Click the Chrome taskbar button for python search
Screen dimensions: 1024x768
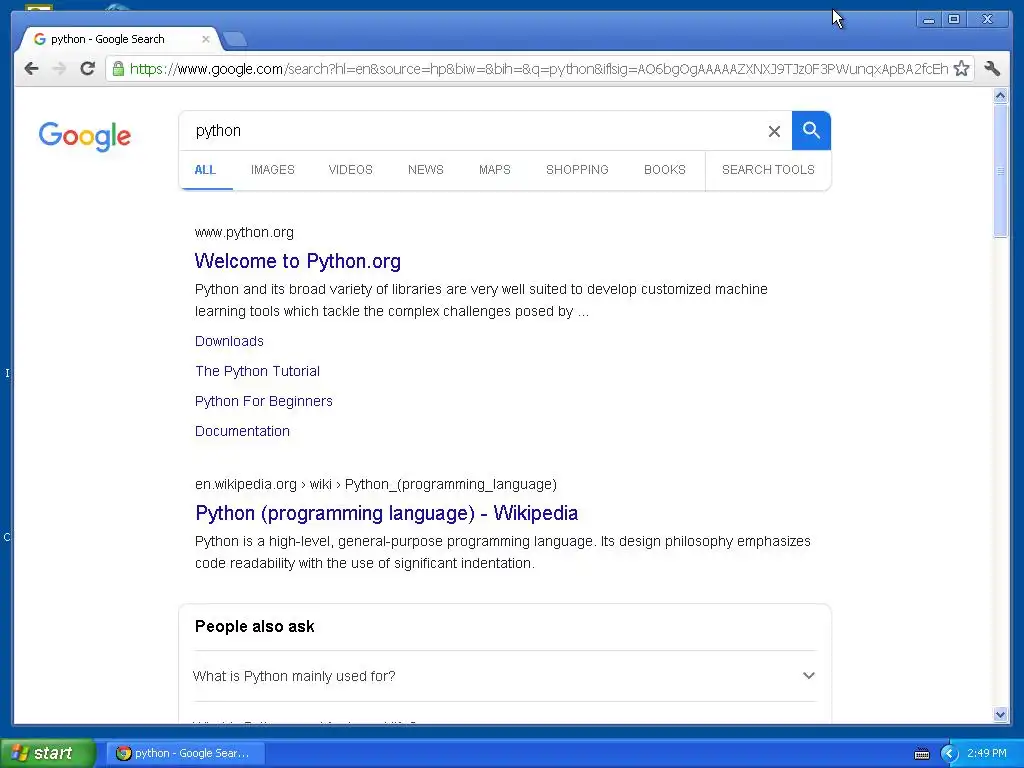[185, 753]
